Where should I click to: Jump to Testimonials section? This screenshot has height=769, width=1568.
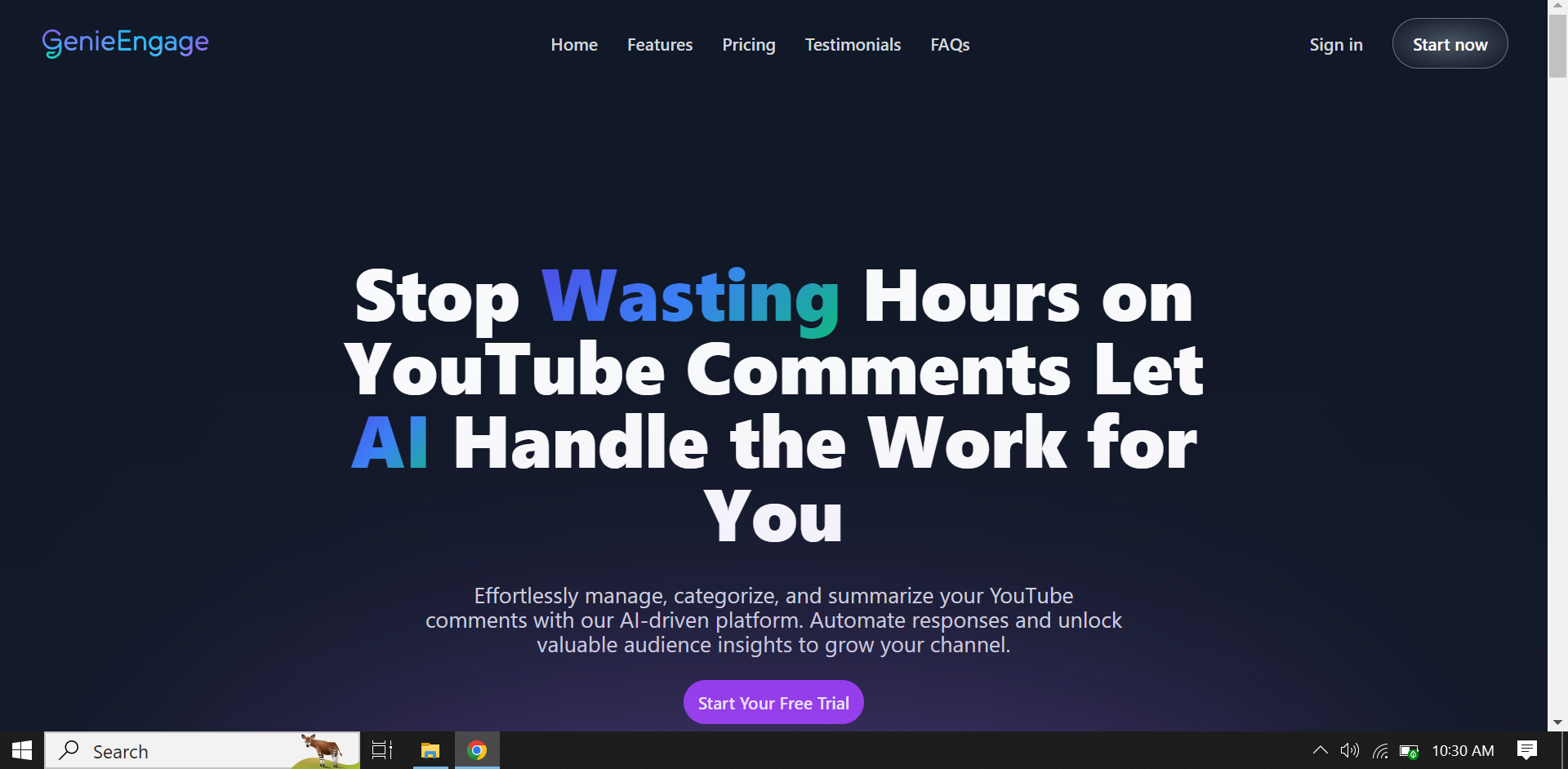point(853,45)
